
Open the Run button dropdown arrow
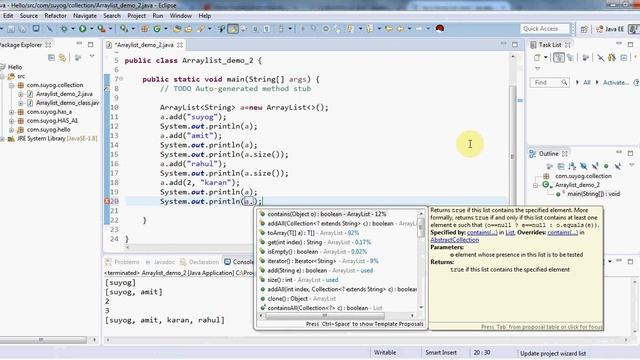click(91, 29)
